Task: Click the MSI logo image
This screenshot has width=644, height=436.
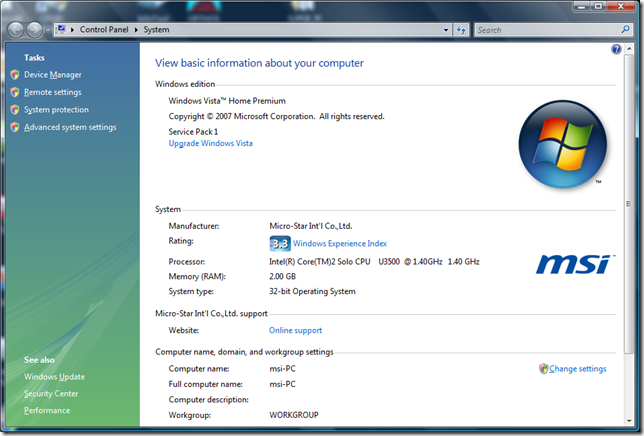Action: click(573, 263)
